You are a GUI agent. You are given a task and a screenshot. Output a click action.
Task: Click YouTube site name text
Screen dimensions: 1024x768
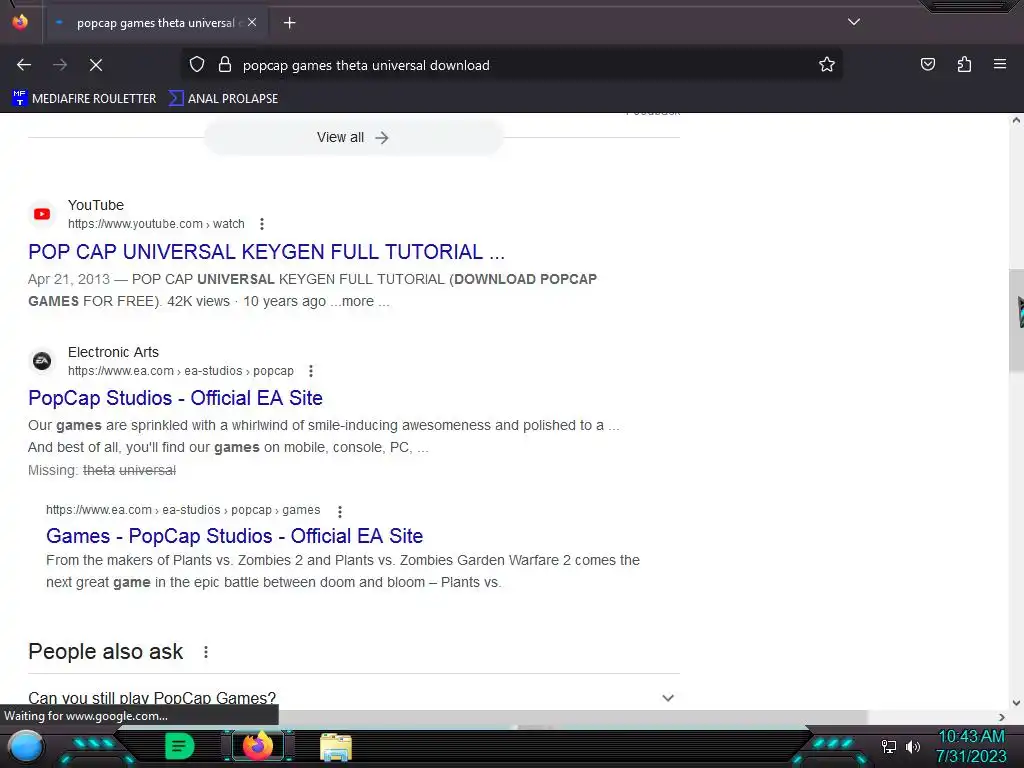pyautogui.click(x=96, y=205)
